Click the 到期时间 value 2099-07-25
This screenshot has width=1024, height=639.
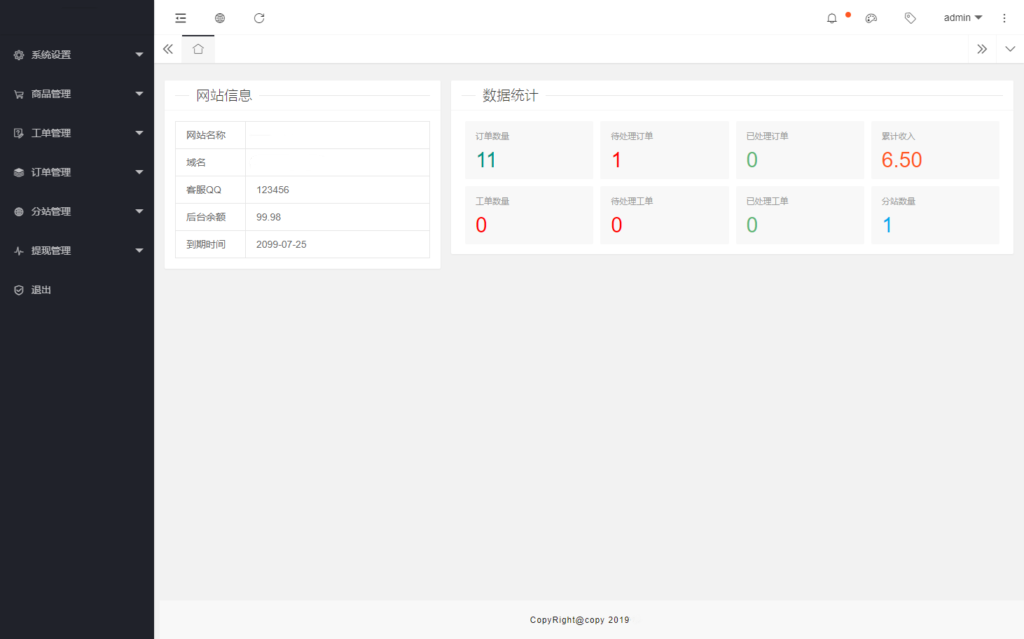click(281, 244)
